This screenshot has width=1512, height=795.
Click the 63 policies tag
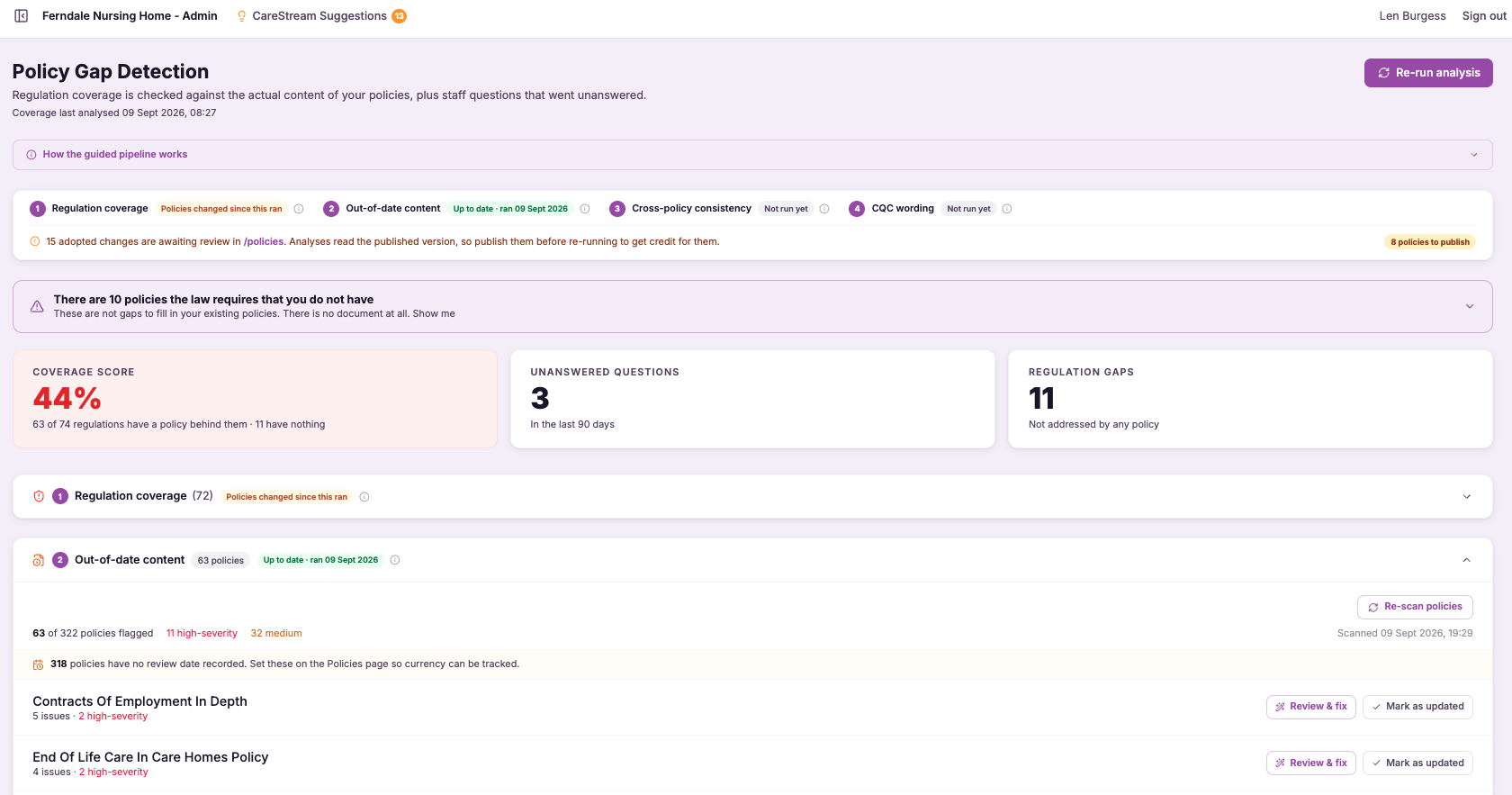pos(220,560)
